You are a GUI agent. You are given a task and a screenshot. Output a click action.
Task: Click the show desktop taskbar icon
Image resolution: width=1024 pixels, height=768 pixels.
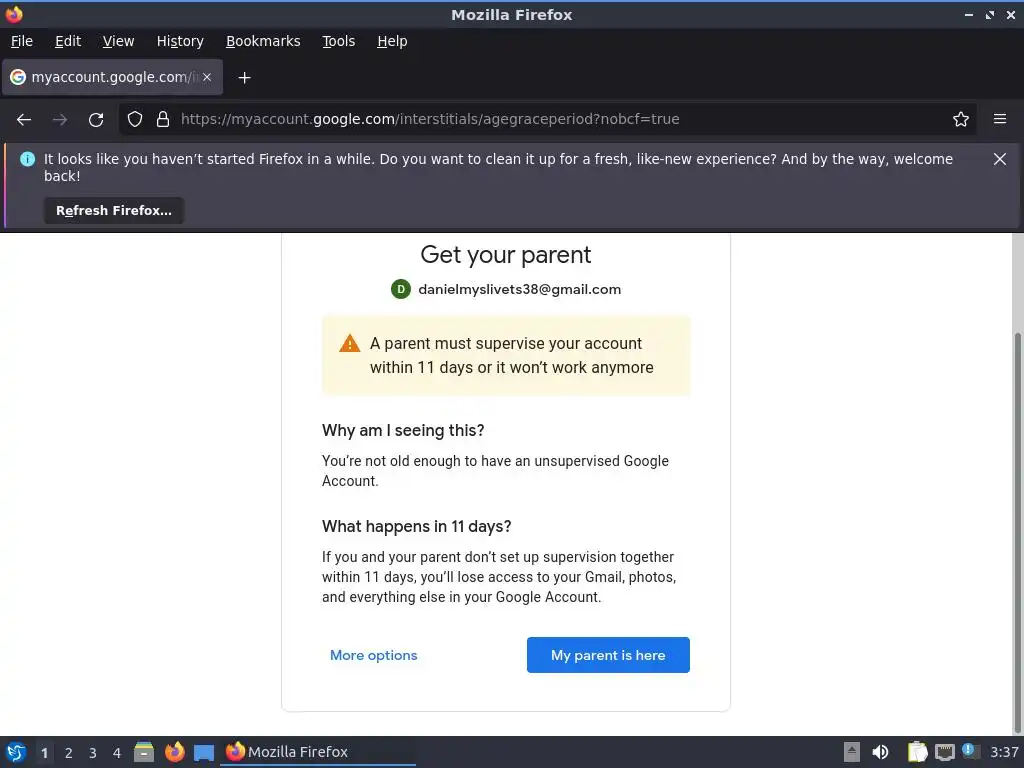204,753
